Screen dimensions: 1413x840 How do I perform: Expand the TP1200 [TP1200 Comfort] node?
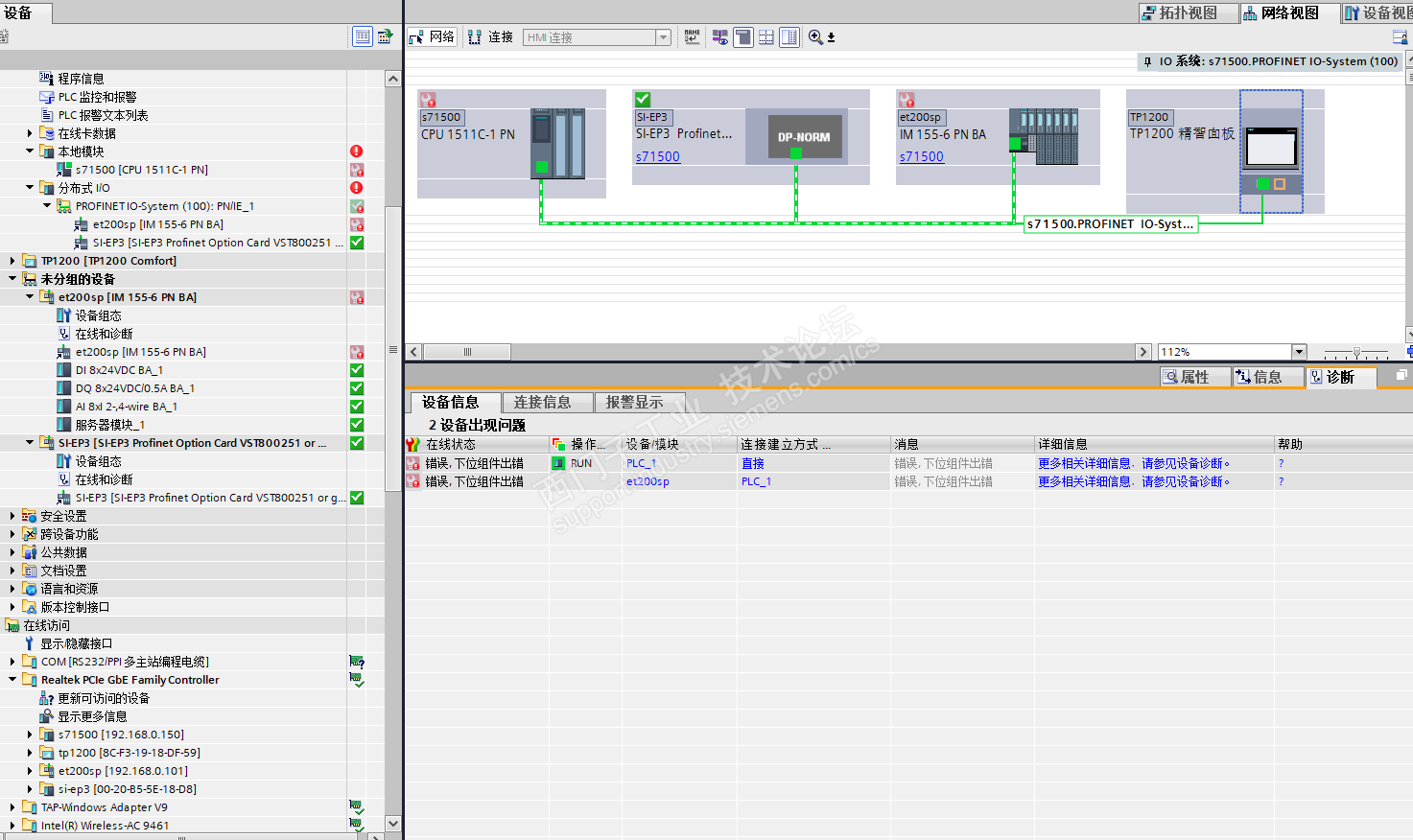[x=12, y=261]
